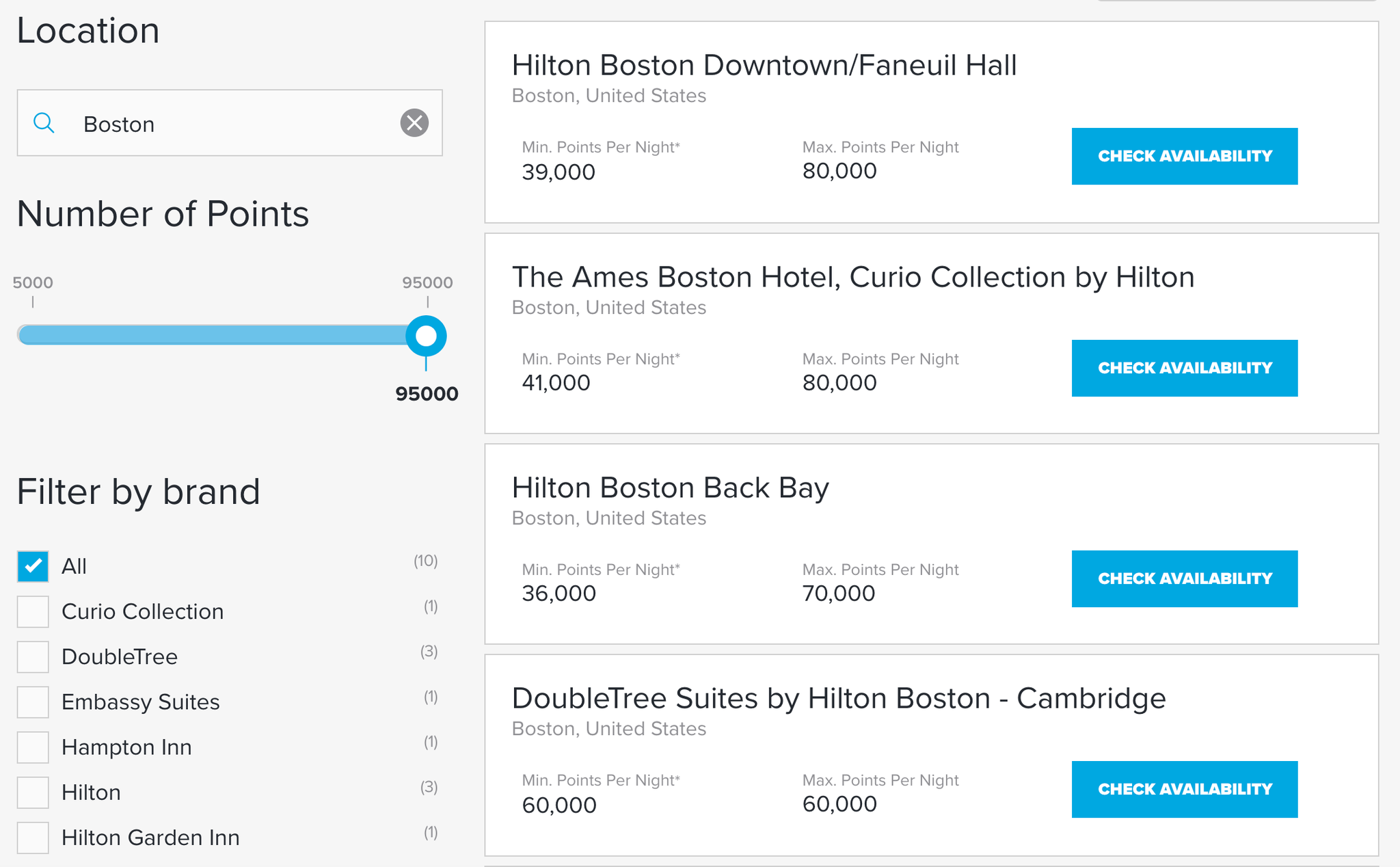Enable the Curio Collection brand filter
The height and width of the screenshot is (867, 1400).
(x=32, y=611)
